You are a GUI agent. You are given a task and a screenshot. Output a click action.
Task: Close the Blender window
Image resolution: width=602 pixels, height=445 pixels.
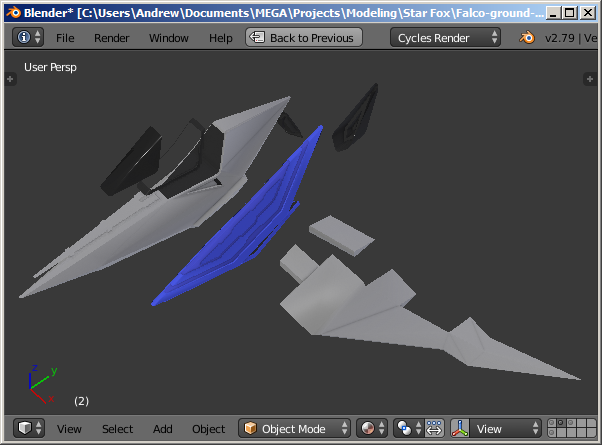[588, 13]
